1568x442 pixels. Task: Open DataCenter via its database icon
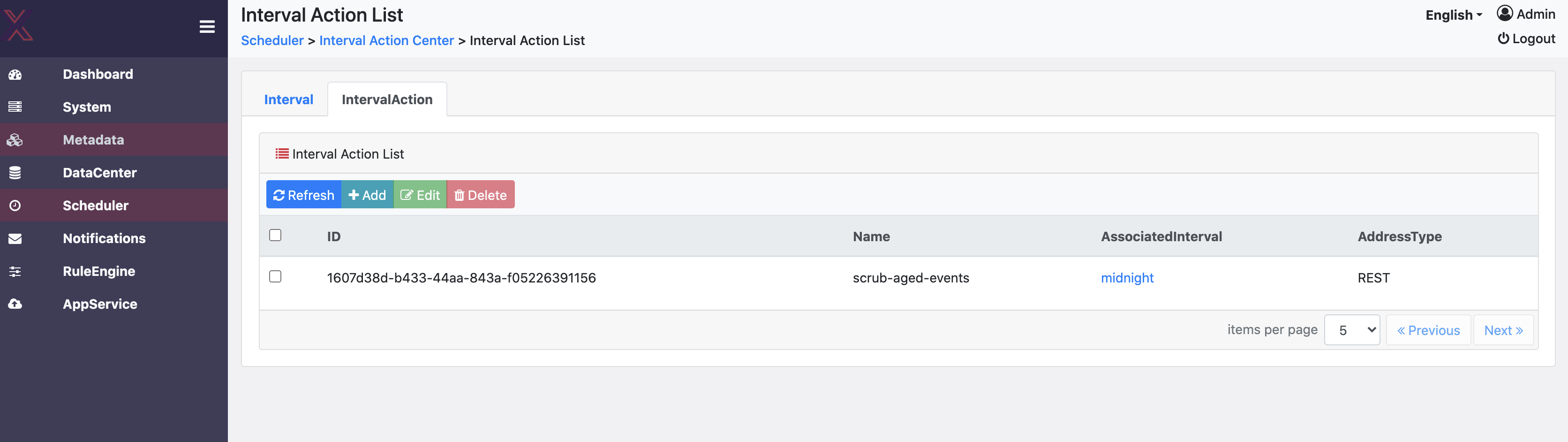(15, 172)
